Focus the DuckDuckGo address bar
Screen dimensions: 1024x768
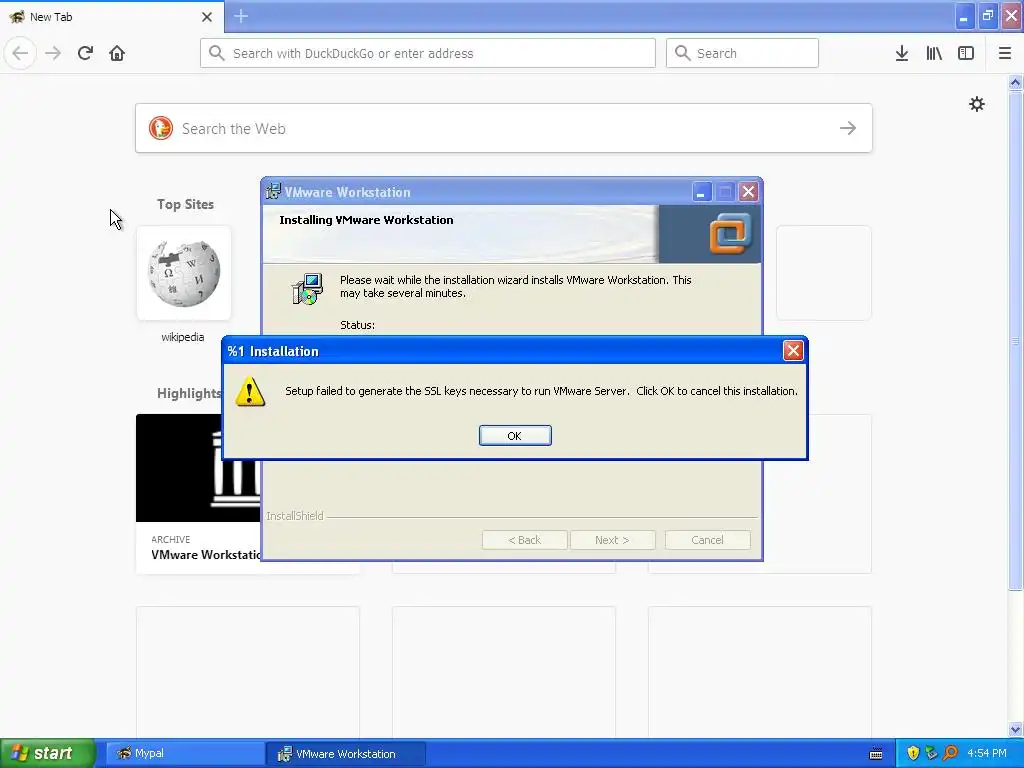point(428,53)
